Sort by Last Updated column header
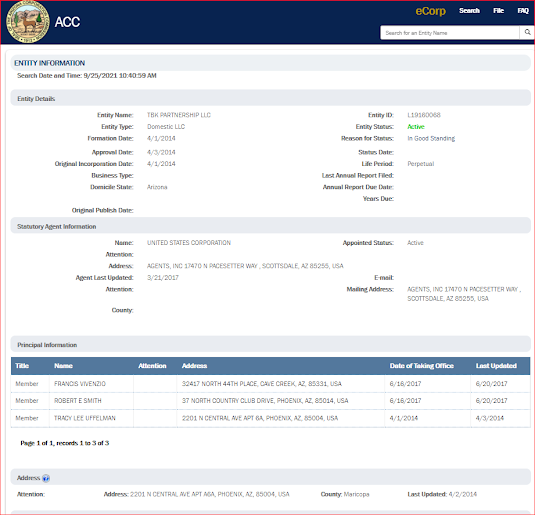 (x=496, y=366)
